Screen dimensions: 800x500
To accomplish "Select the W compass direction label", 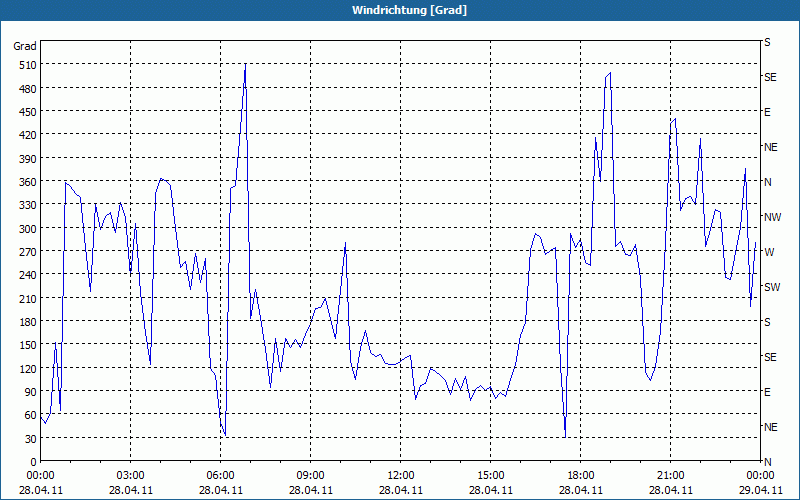I will tap(769, 252).
